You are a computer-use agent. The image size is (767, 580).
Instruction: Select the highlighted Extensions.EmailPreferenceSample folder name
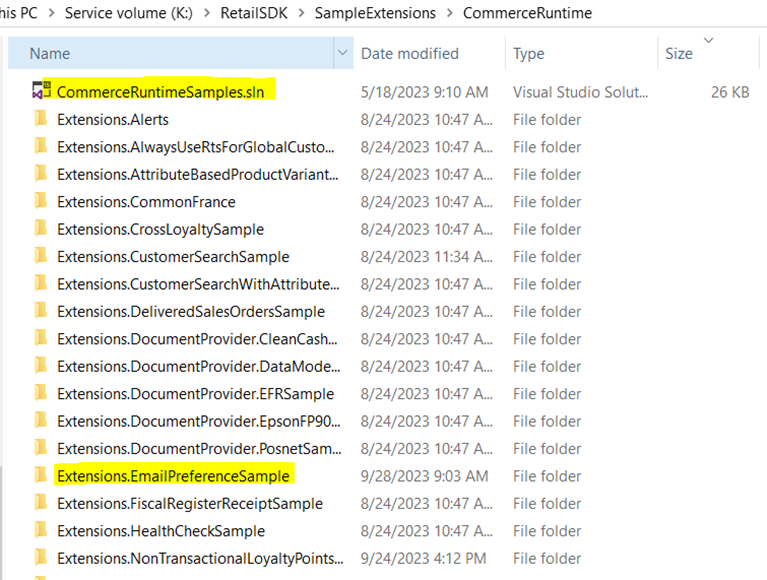point(173,475)
